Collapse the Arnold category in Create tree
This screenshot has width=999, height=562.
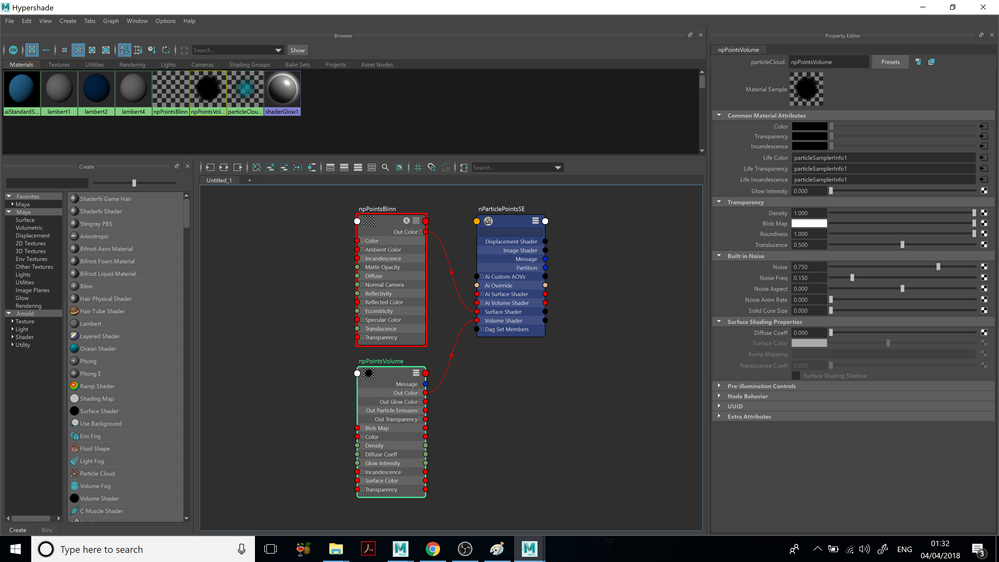(x=9, y=313)
